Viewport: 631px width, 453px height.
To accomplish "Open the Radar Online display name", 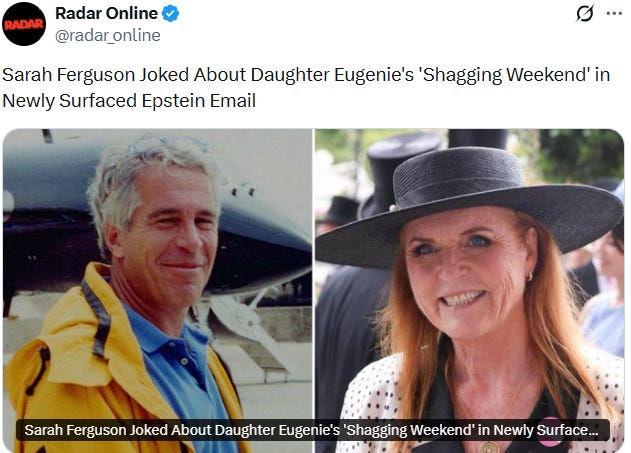I will 106,13.
